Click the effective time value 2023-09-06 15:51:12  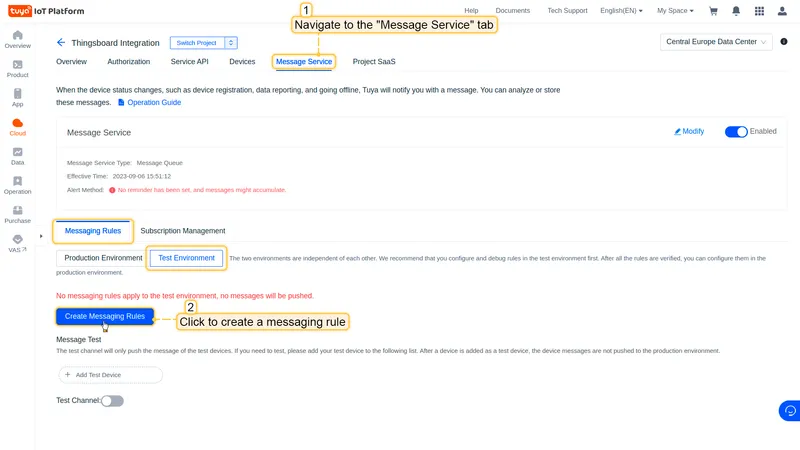tap(142, 177)
